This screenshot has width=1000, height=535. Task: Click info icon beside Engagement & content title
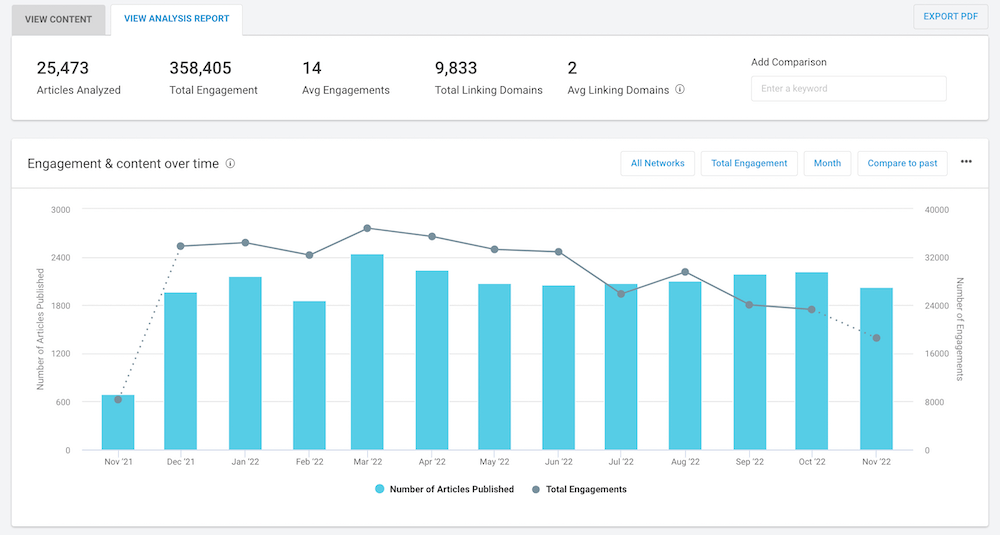(x=230, y=163)
